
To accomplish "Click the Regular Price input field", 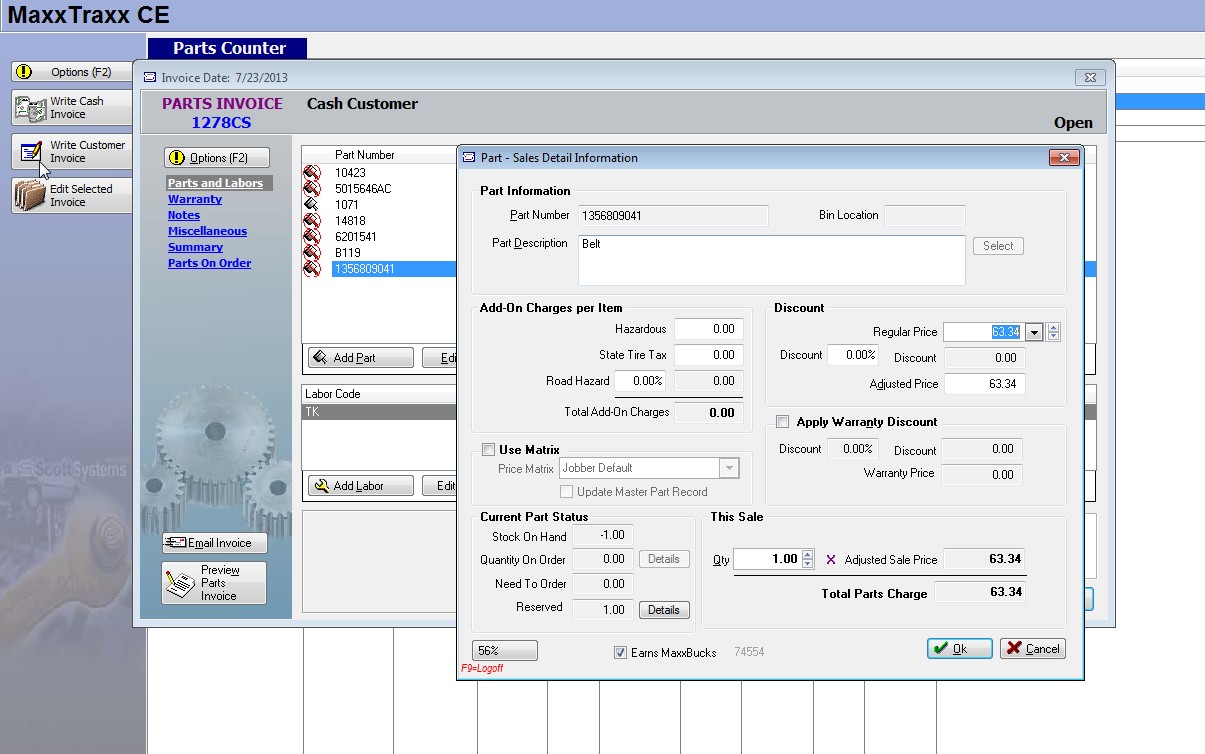I will click(984, 332).
